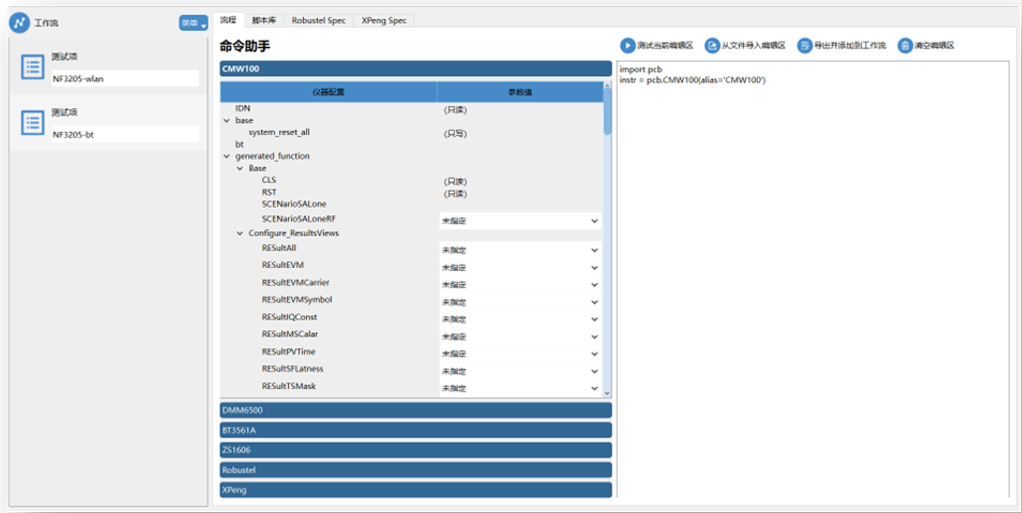This screenshot has height=513, width=1022.
Task: Collapse the Configure_ResultsViews node
Action: tap(240, 234)
